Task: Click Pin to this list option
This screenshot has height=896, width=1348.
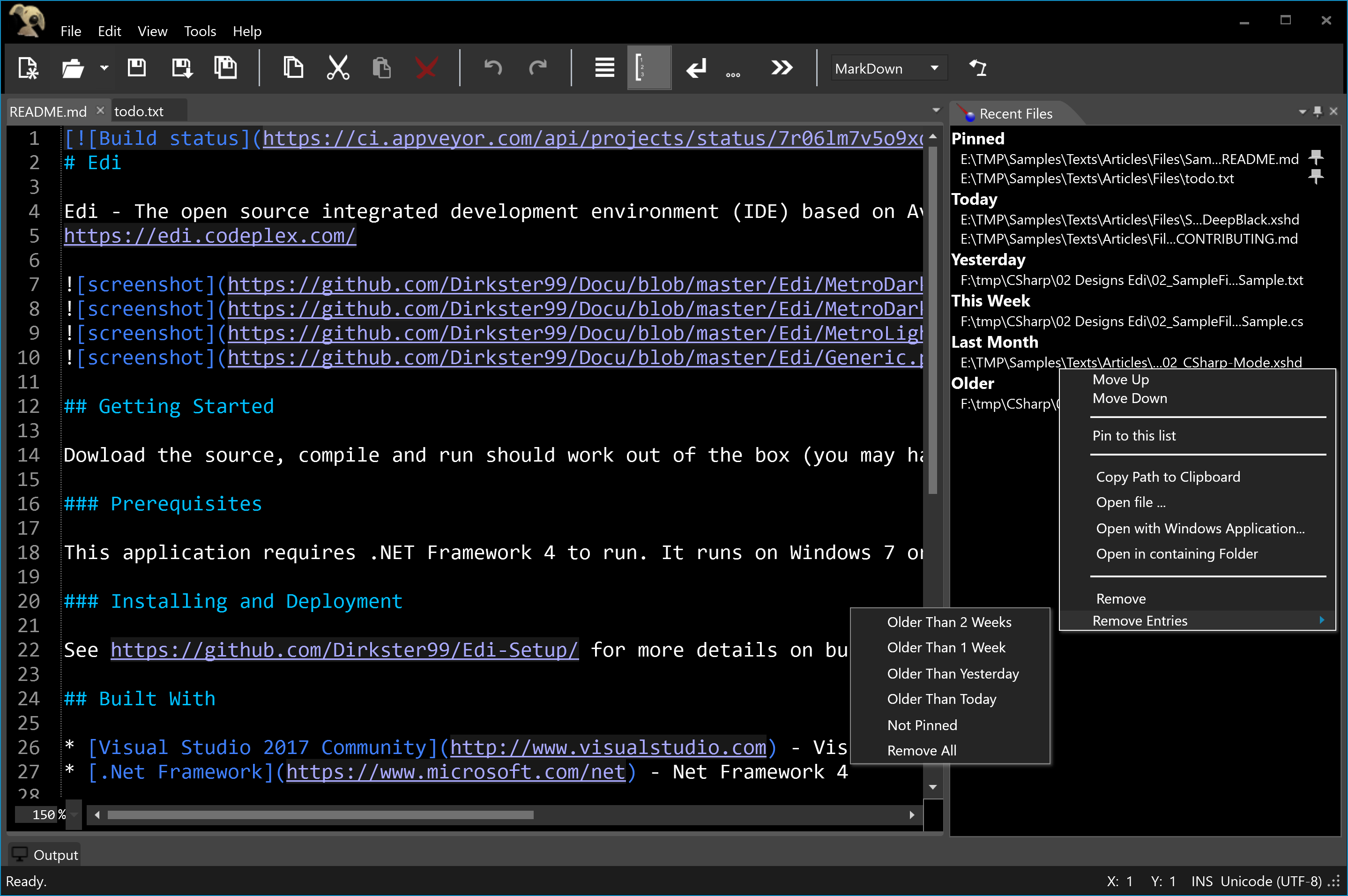Action: pos(1135,435)
